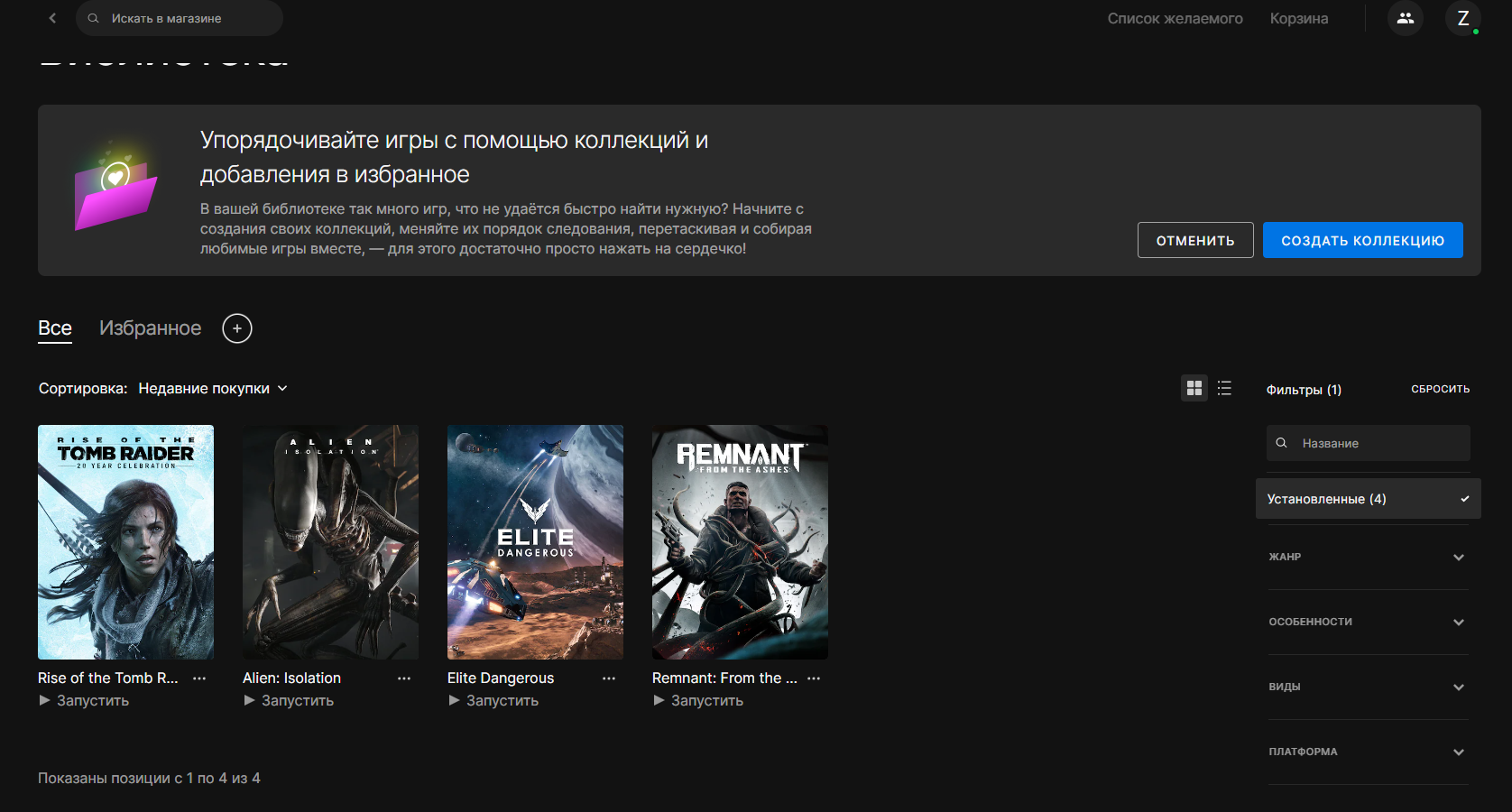Click the store search magnifier icon

[93, 18]
